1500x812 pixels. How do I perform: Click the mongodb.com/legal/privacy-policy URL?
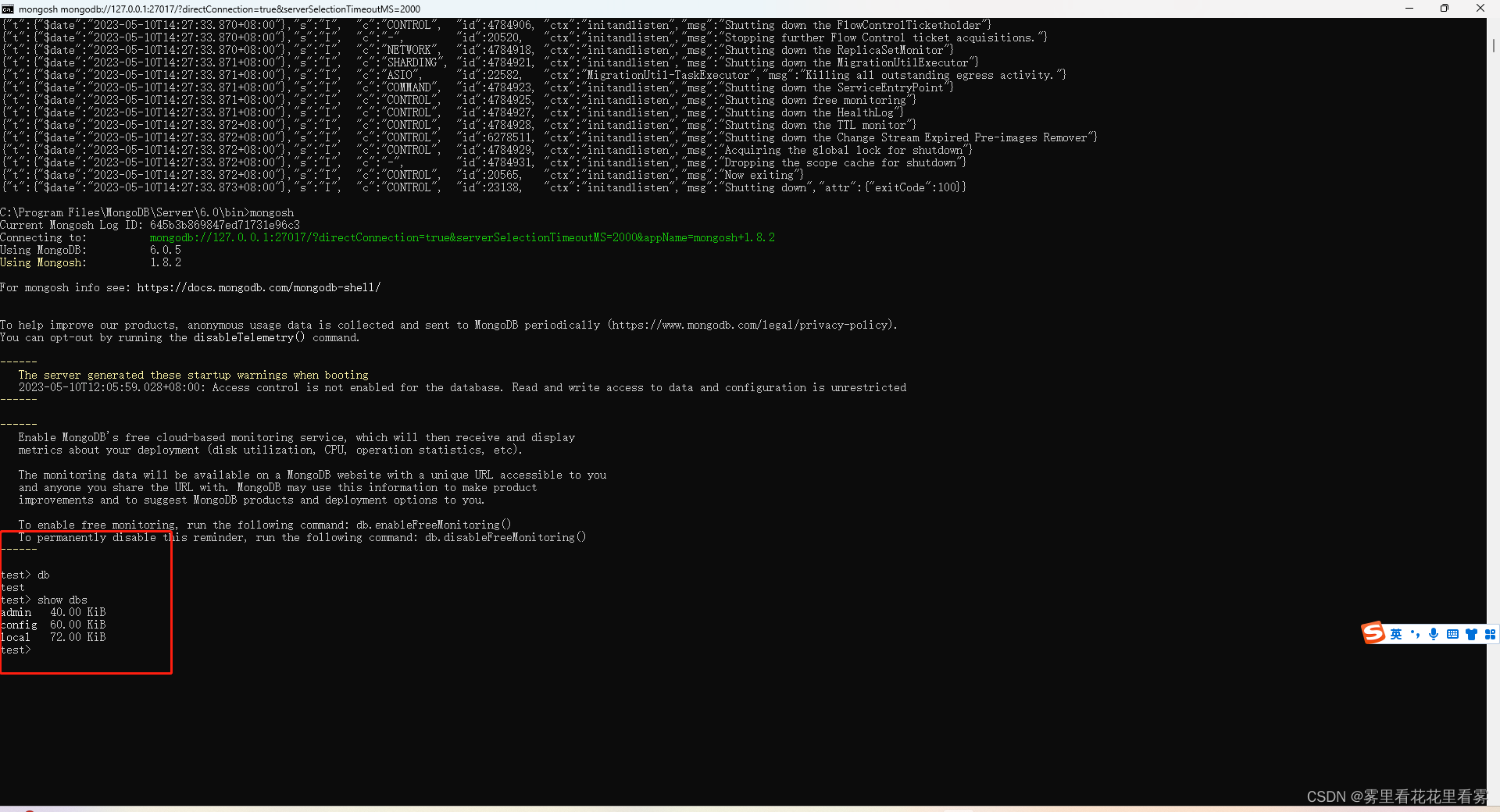pyautogui.click(x=751, y=325)
